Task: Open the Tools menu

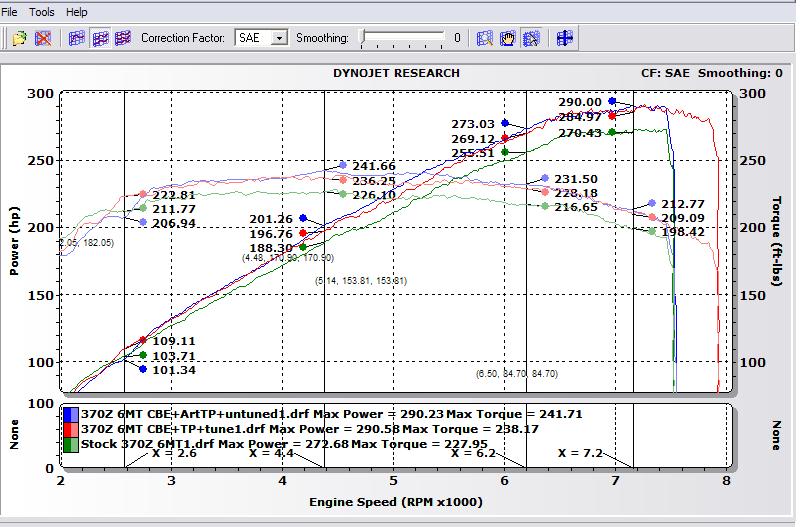Action: click(41, 12)
